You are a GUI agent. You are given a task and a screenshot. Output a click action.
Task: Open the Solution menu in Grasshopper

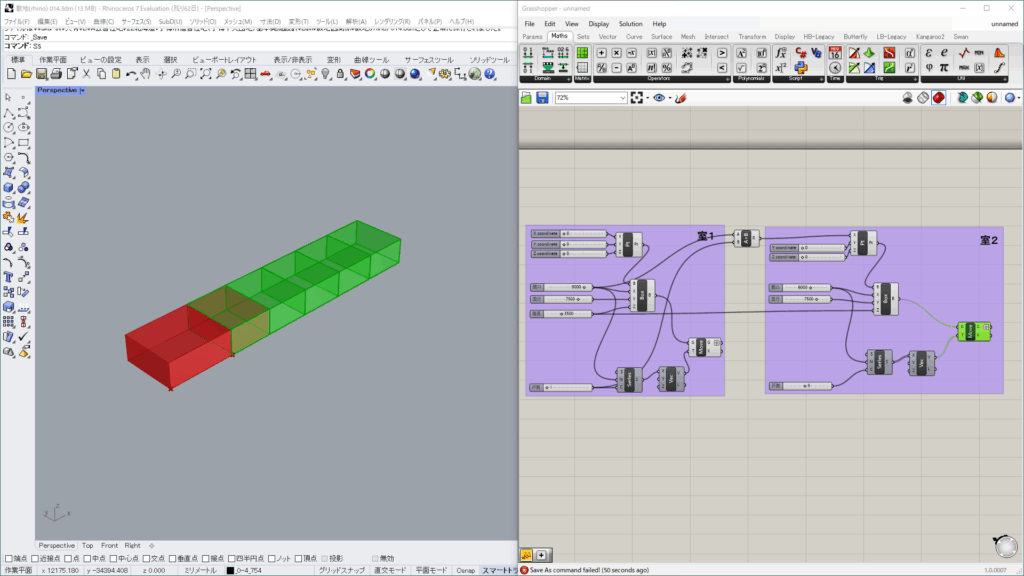coord(630,23)
